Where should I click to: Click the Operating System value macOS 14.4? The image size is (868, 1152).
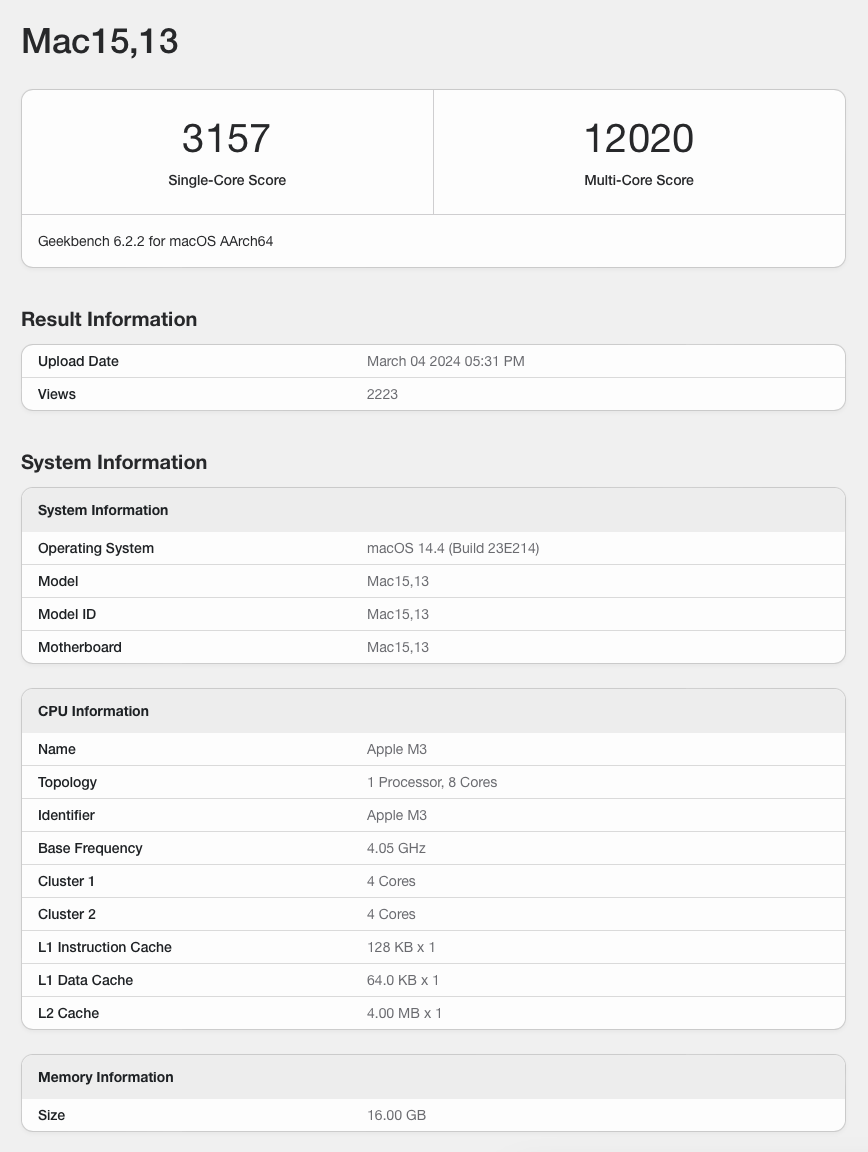453,548
